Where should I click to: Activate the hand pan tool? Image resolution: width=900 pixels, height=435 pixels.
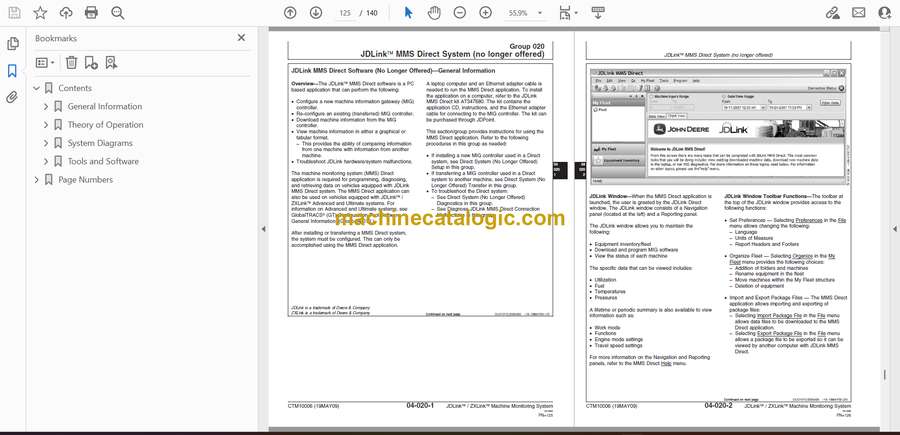[435, 13]
